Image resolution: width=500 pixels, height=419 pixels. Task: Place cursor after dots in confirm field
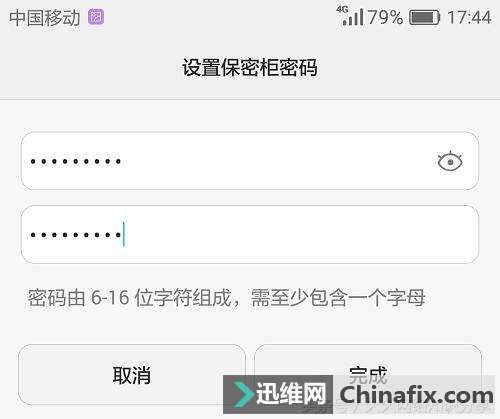[124, 235]
